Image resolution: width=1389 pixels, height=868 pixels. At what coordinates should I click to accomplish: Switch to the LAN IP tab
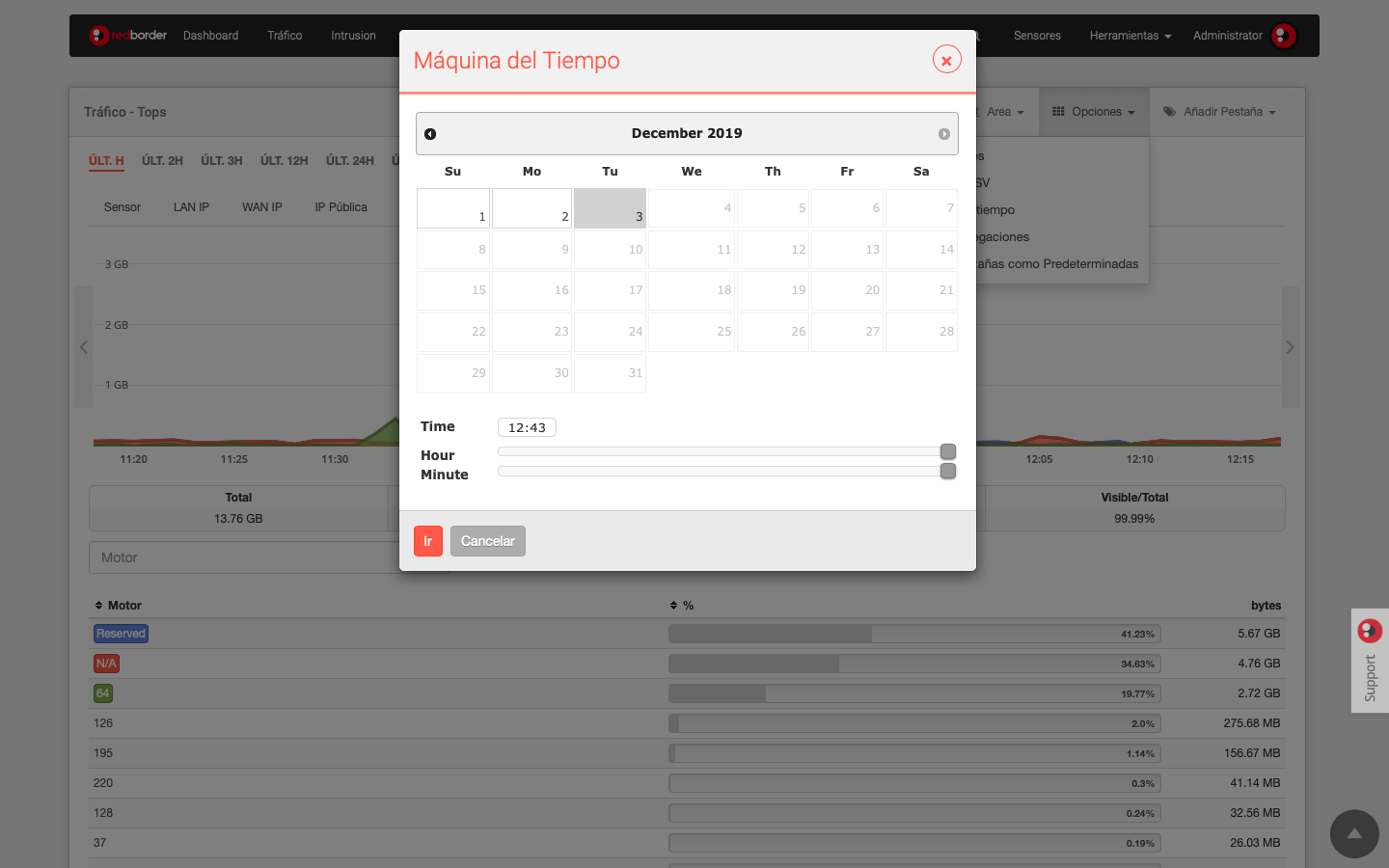(191, 207)
